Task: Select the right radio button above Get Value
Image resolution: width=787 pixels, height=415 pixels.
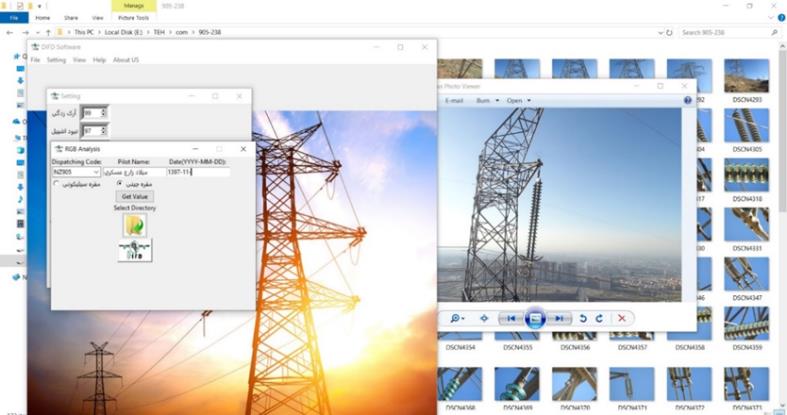Action: 120,184
